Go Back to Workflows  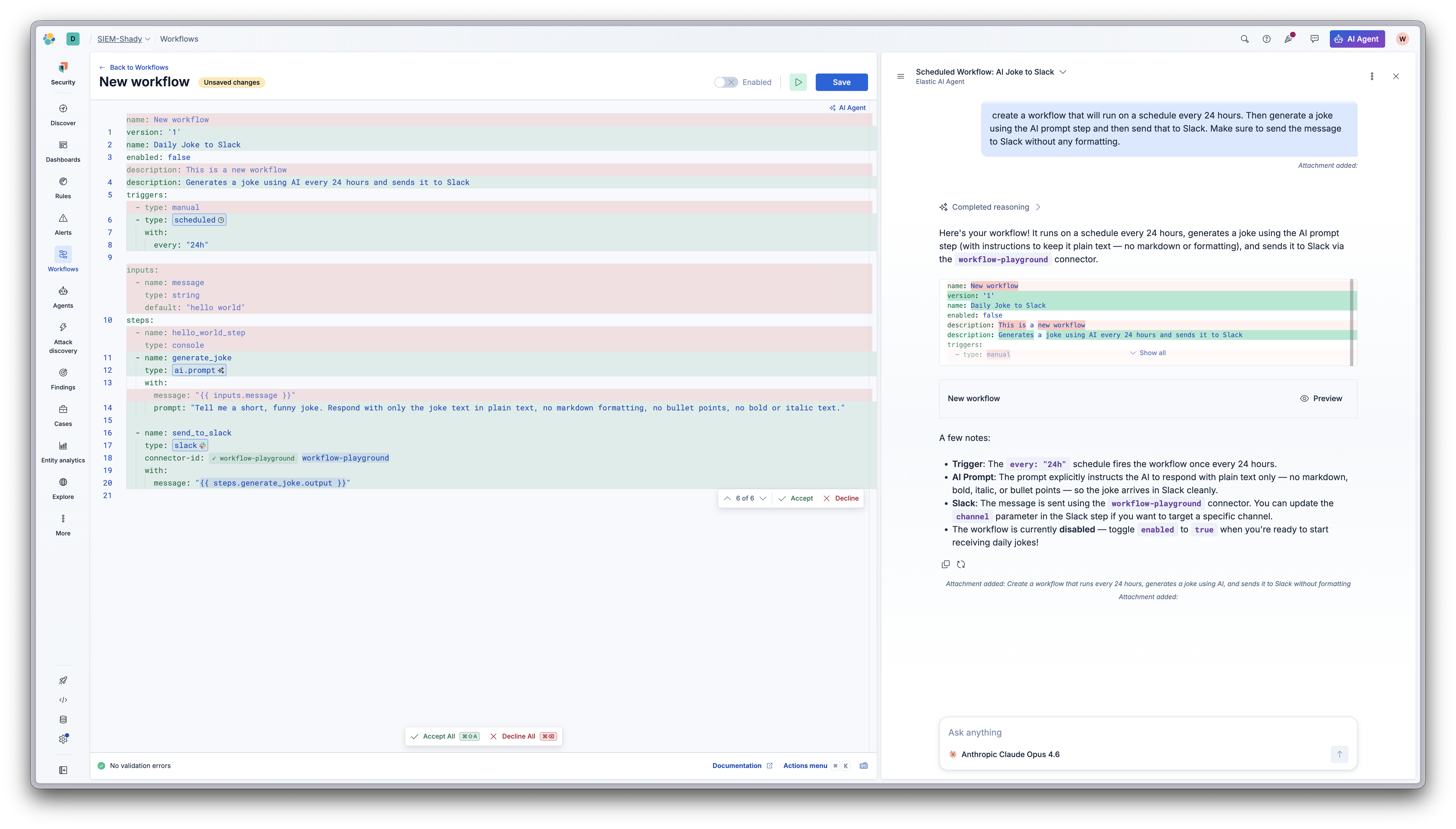(134, 67)
